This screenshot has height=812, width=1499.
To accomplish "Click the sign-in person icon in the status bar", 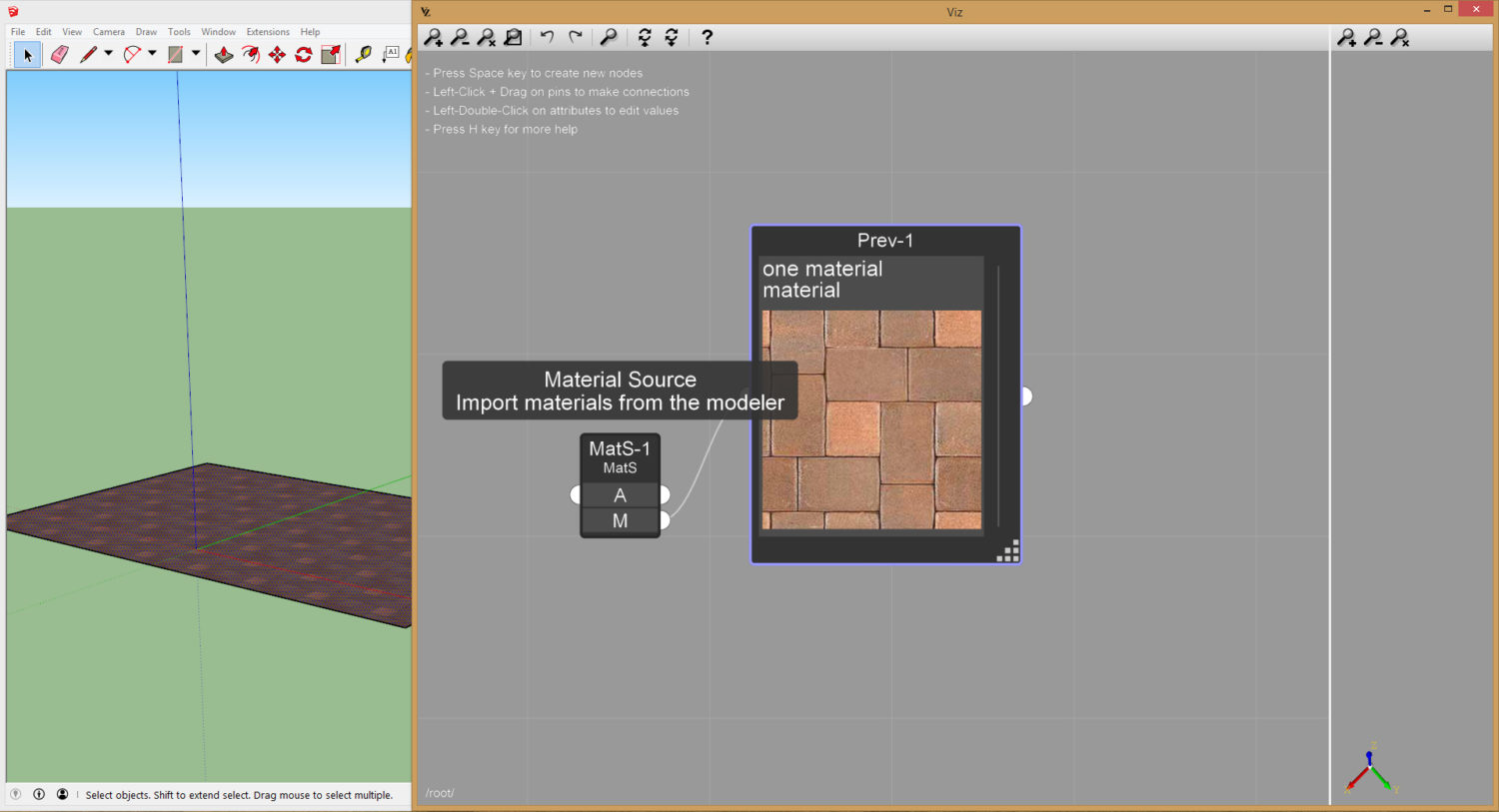I will point(62,793).
